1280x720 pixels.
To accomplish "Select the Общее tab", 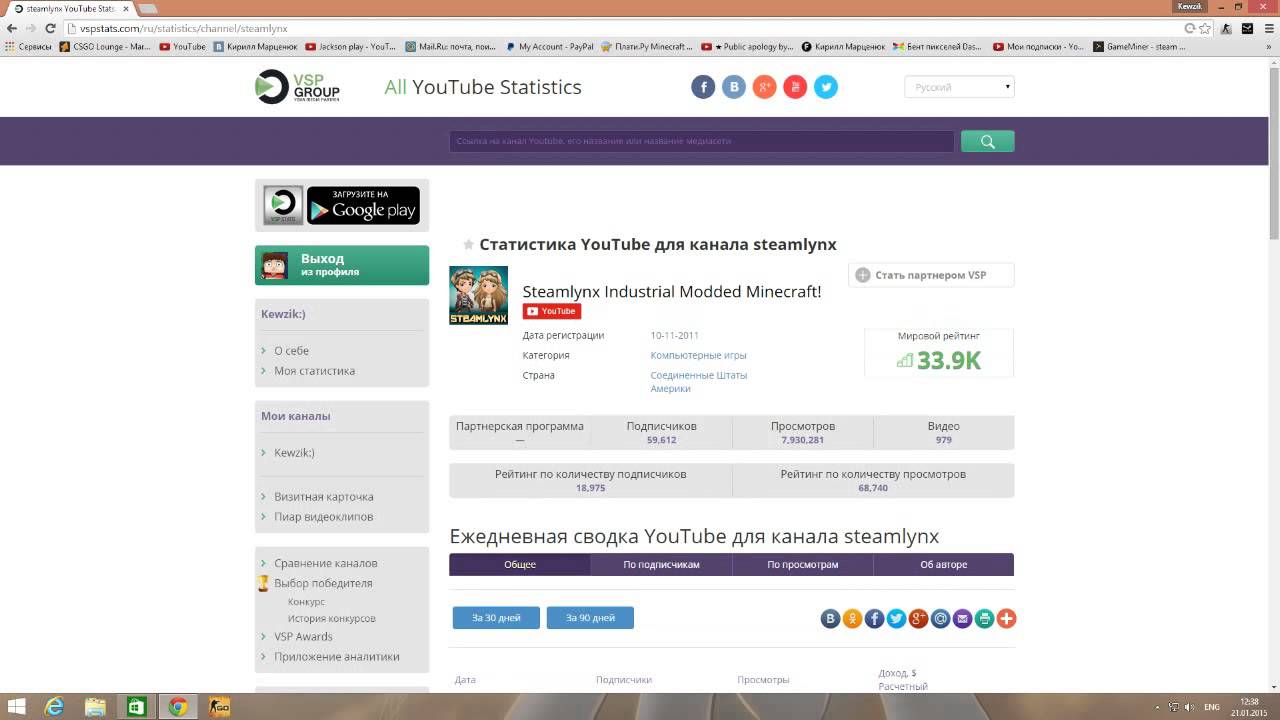I will (x=520, y=565).
